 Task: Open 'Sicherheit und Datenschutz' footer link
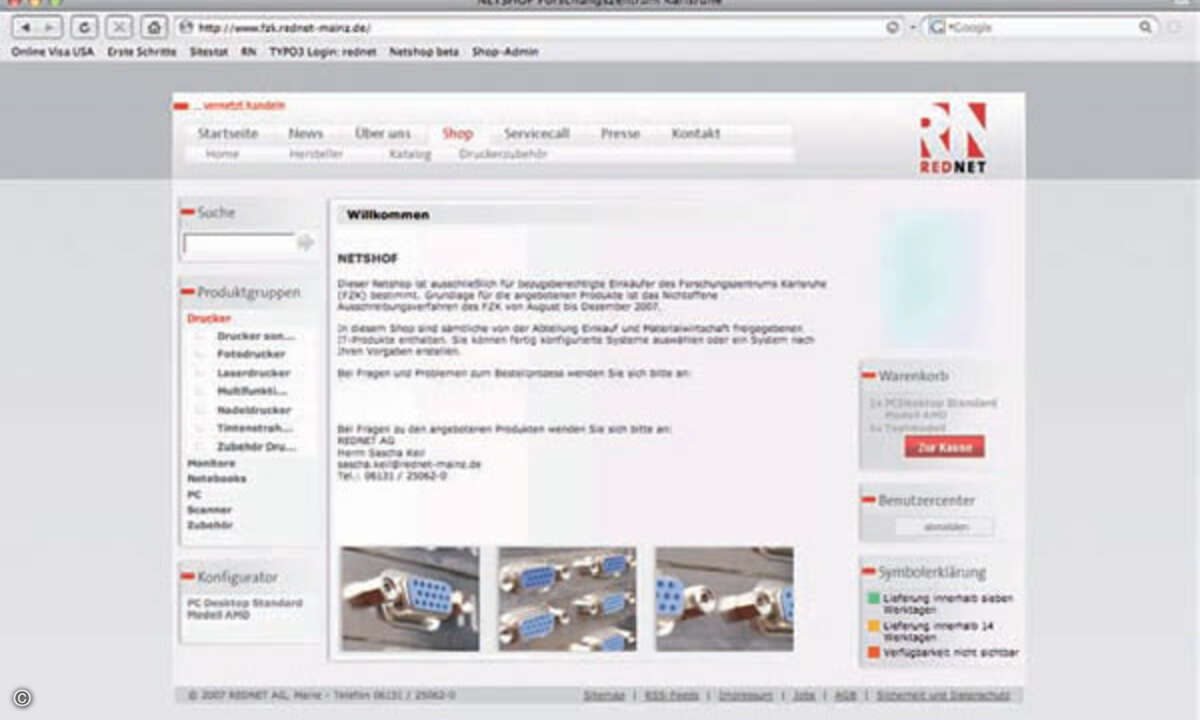pos(943,695)
